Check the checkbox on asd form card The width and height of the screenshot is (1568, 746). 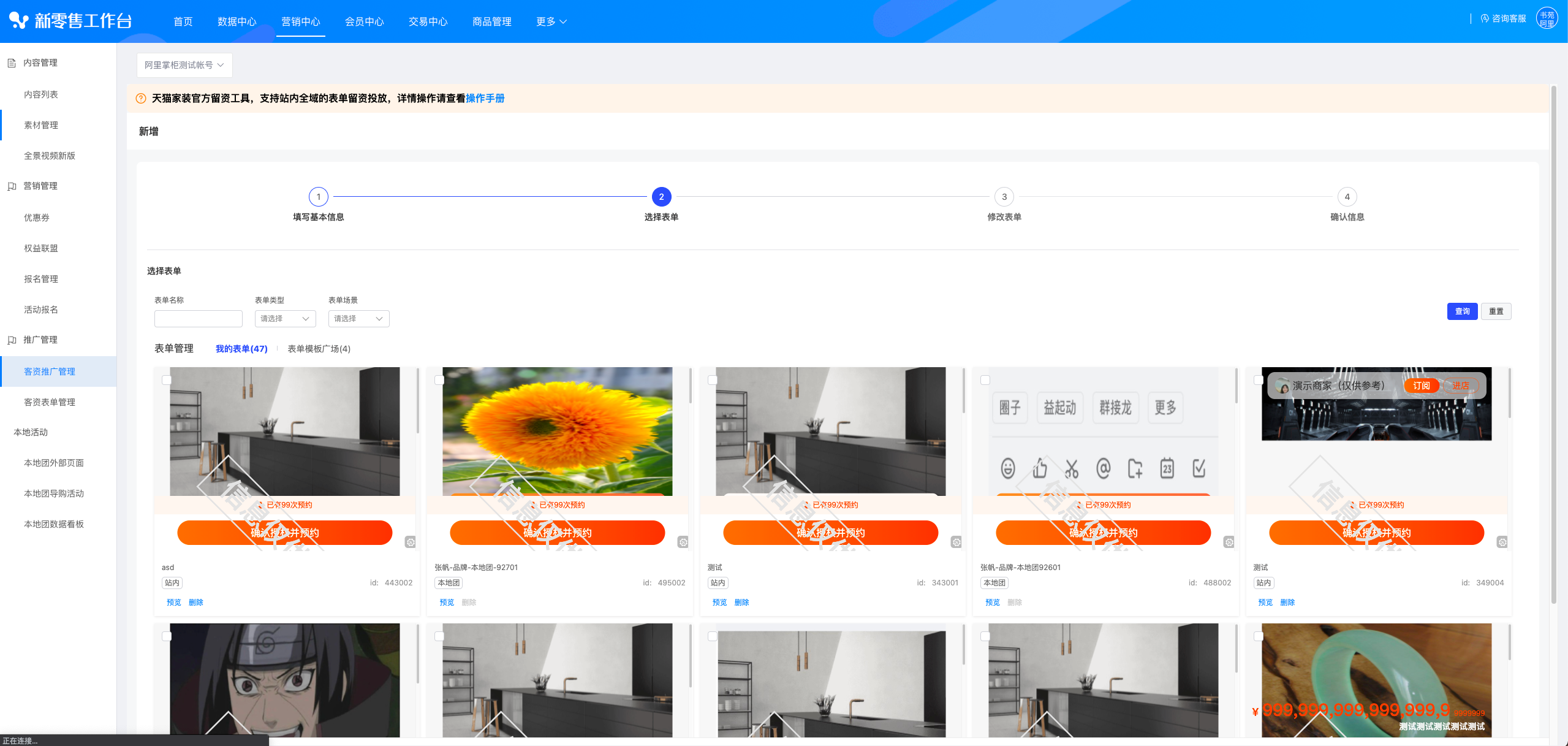coord(166,380)
